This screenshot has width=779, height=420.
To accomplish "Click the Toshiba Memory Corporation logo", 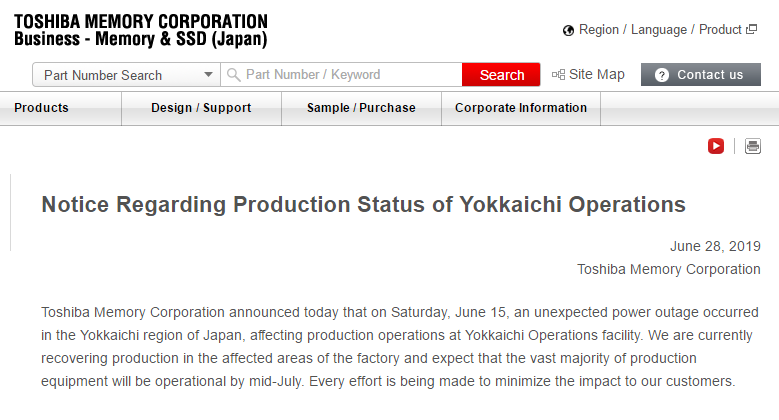I will click(x=141, y=21).
